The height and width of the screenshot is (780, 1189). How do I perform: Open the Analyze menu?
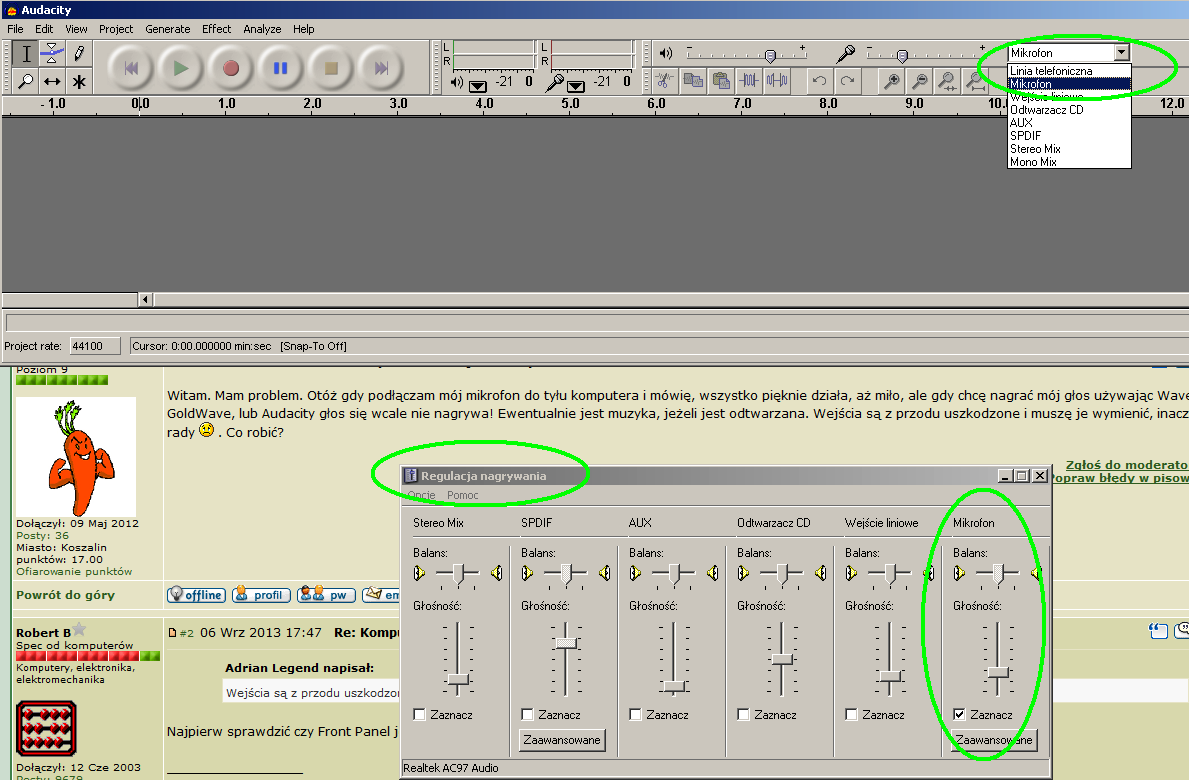(262, 29)
